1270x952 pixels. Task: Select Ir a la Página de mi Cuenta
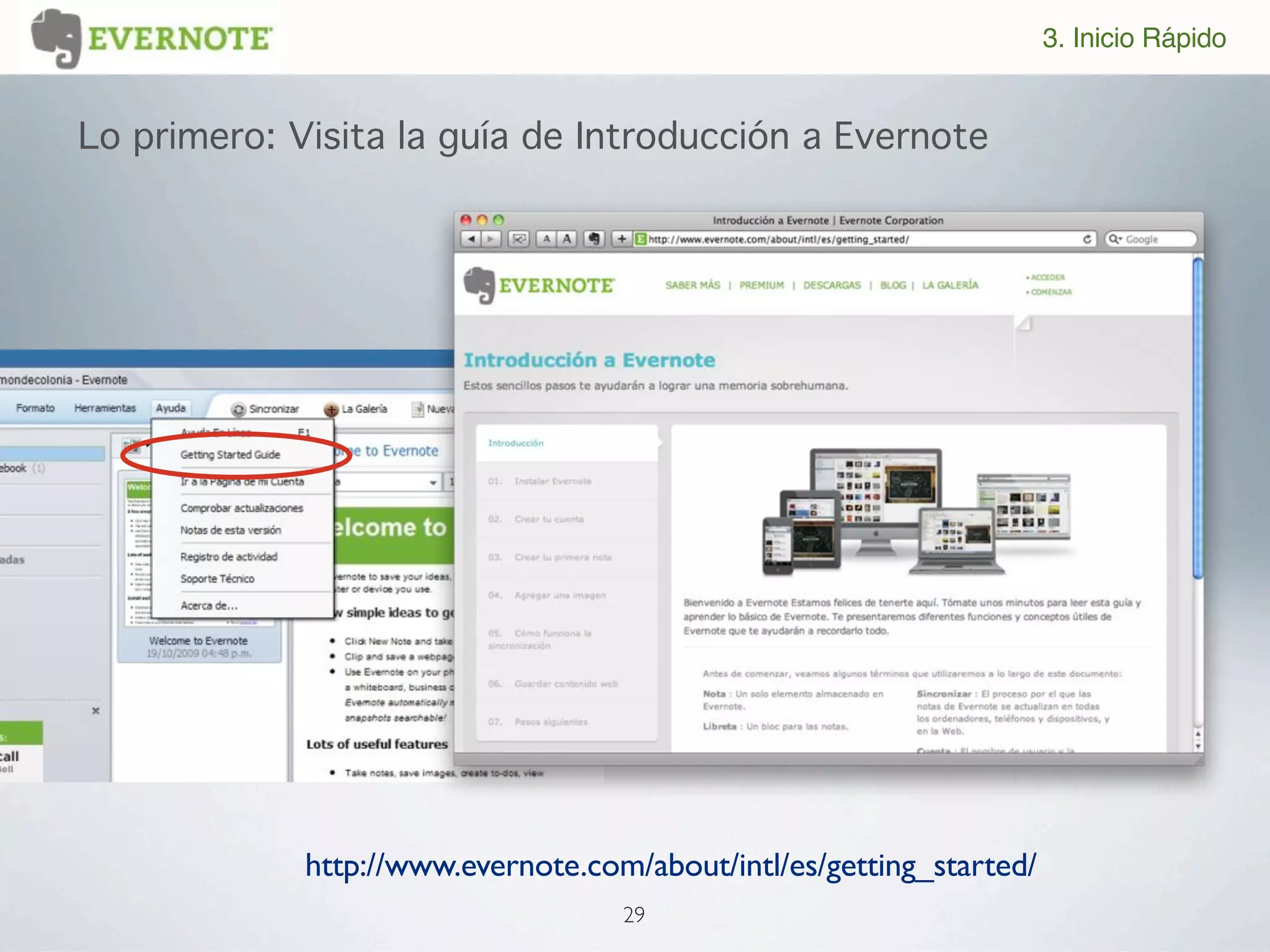click(x=242, y=482)
